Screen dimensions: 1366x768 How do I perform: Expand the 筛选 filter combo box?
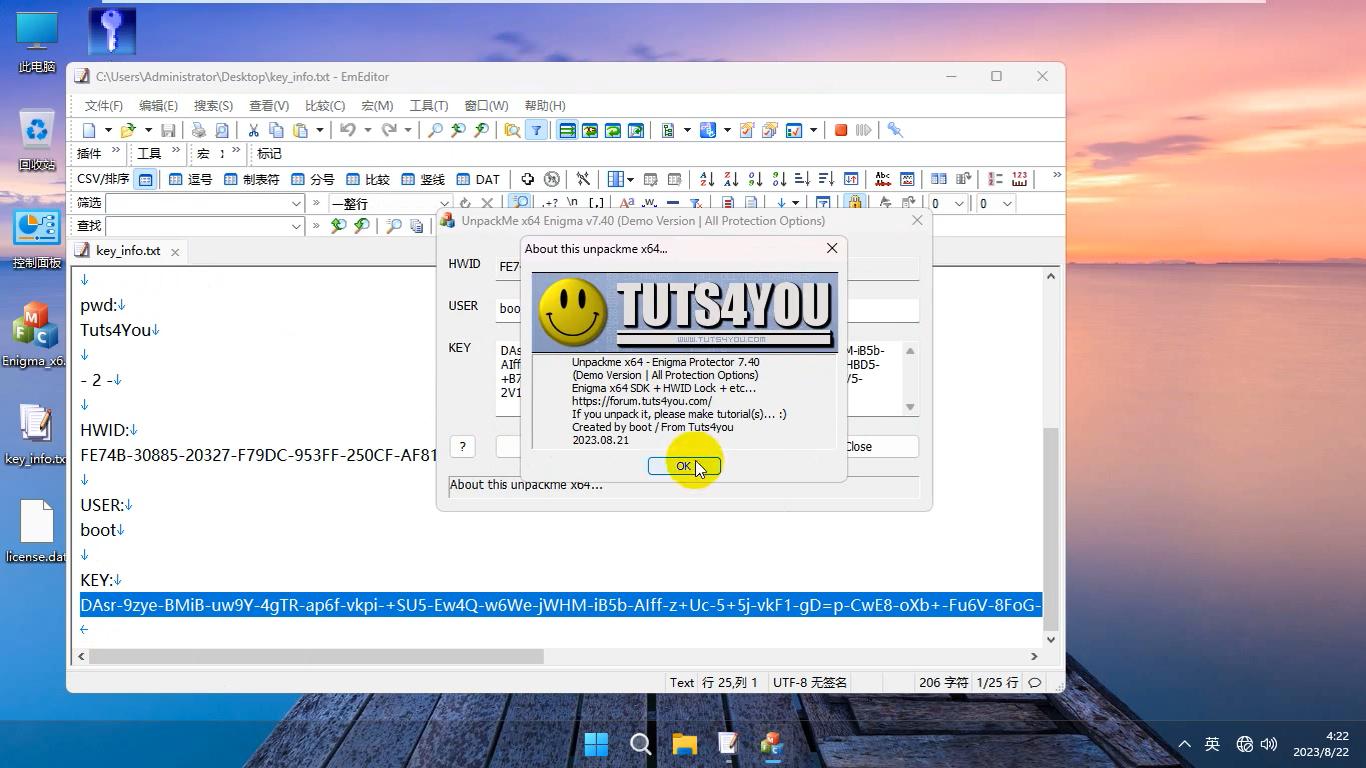[296, 203]
